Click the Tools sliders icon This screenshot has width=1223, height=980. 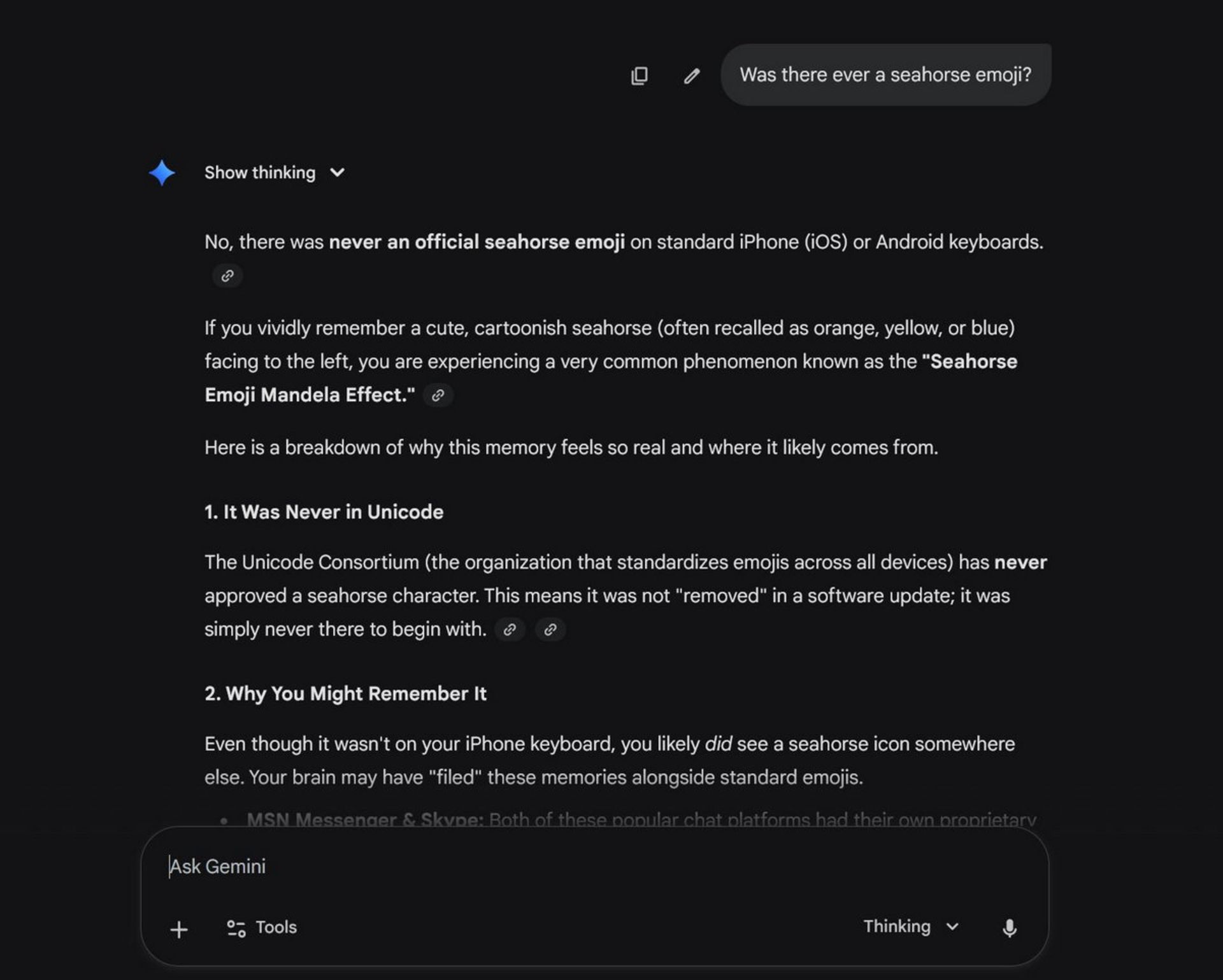[x=236, y=928]
